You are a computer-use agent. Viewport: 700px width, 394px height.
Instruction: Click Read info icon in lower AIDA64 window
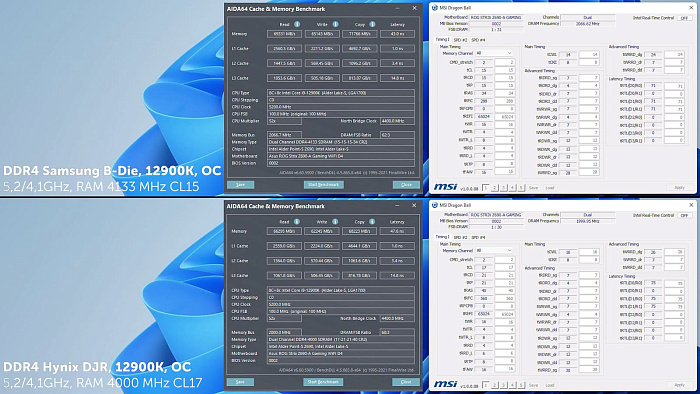click(x=297, y=221)
